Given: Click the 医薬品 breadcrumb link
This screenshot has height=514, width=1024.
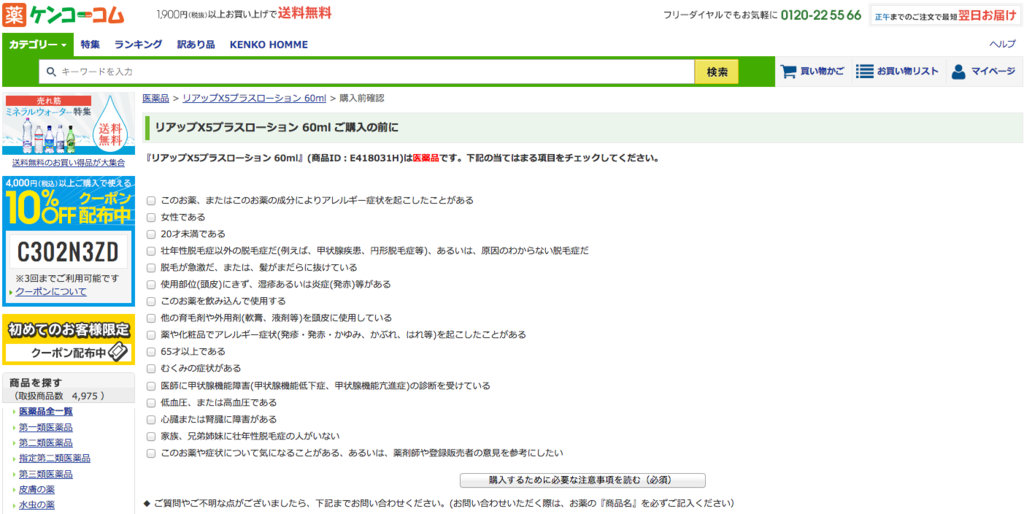Looking at the screenshot, I should pyautogui.click(x=155, y=98).
